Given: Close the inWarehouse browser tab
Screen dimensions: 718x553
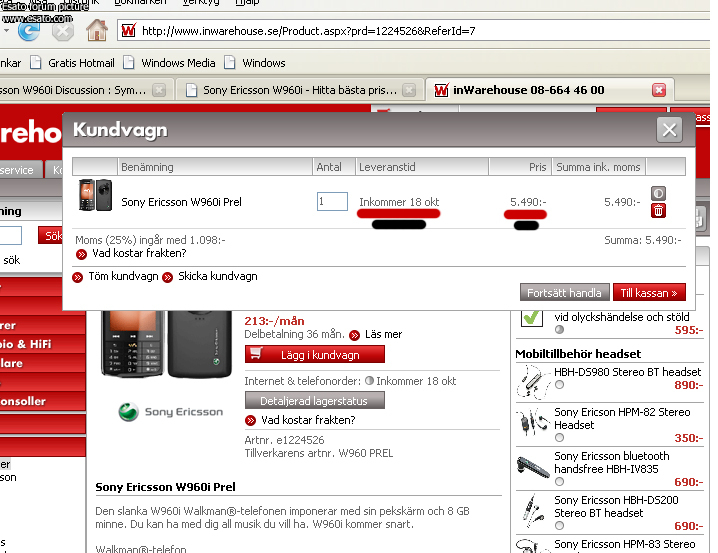Looking at the screenshot, I should (659, 90).
